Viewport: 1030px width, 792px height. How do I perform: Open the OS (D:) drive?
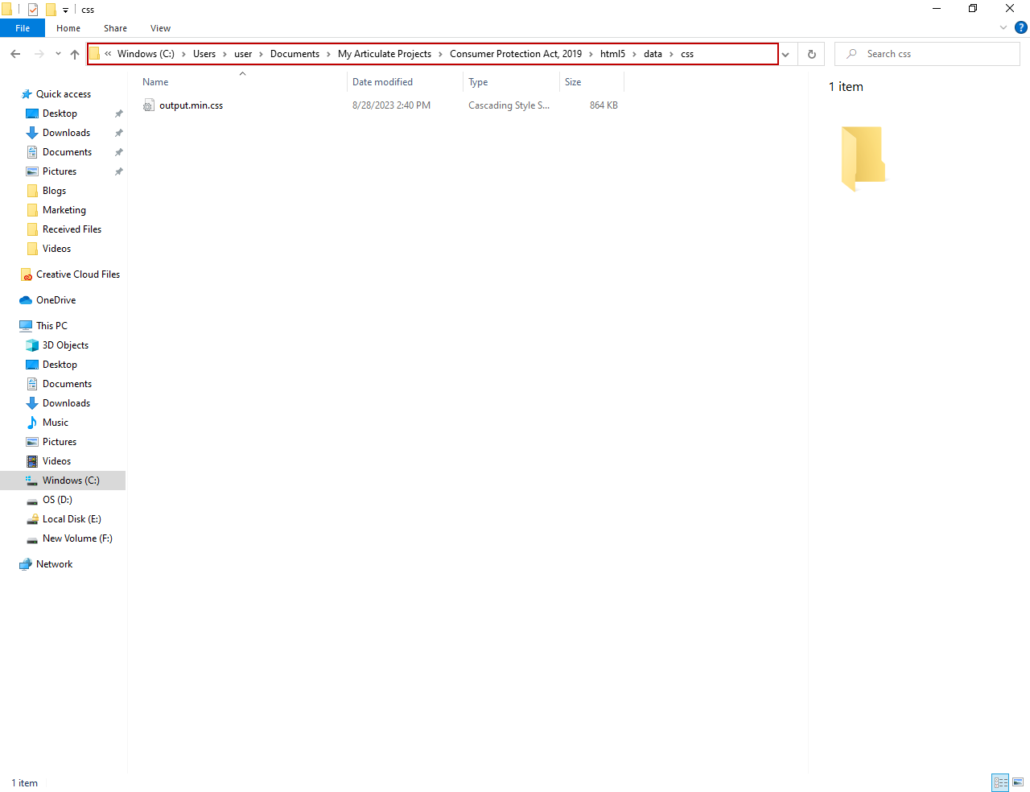coord(57,500)
